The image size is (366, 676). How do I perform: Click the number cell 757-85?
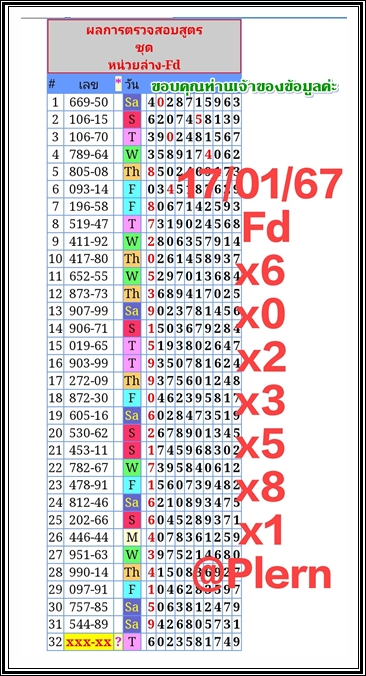tap(89, 607)
